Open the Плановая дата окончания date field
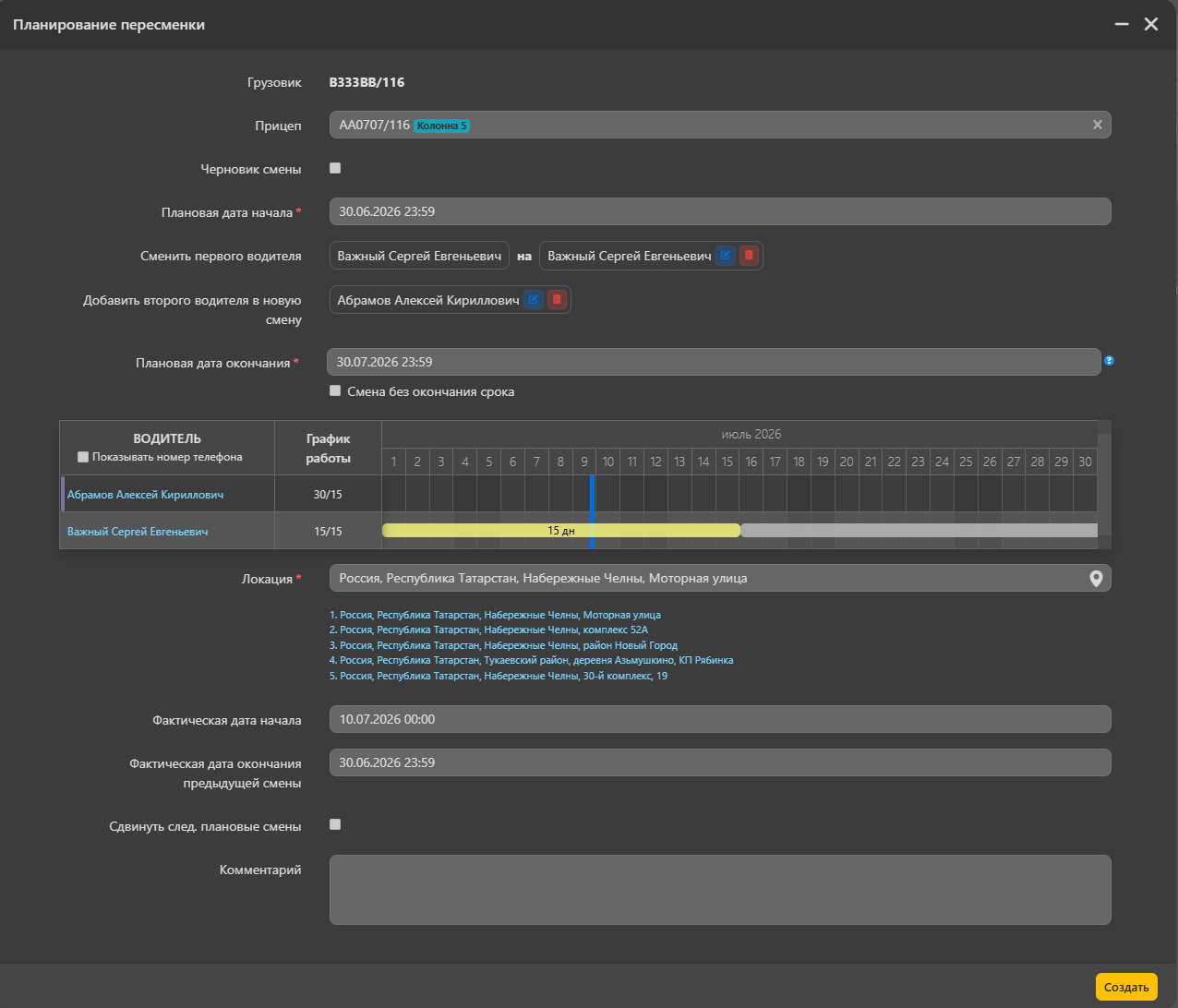Viewport: 1178px width, 1008px height. tap(714, 362)
